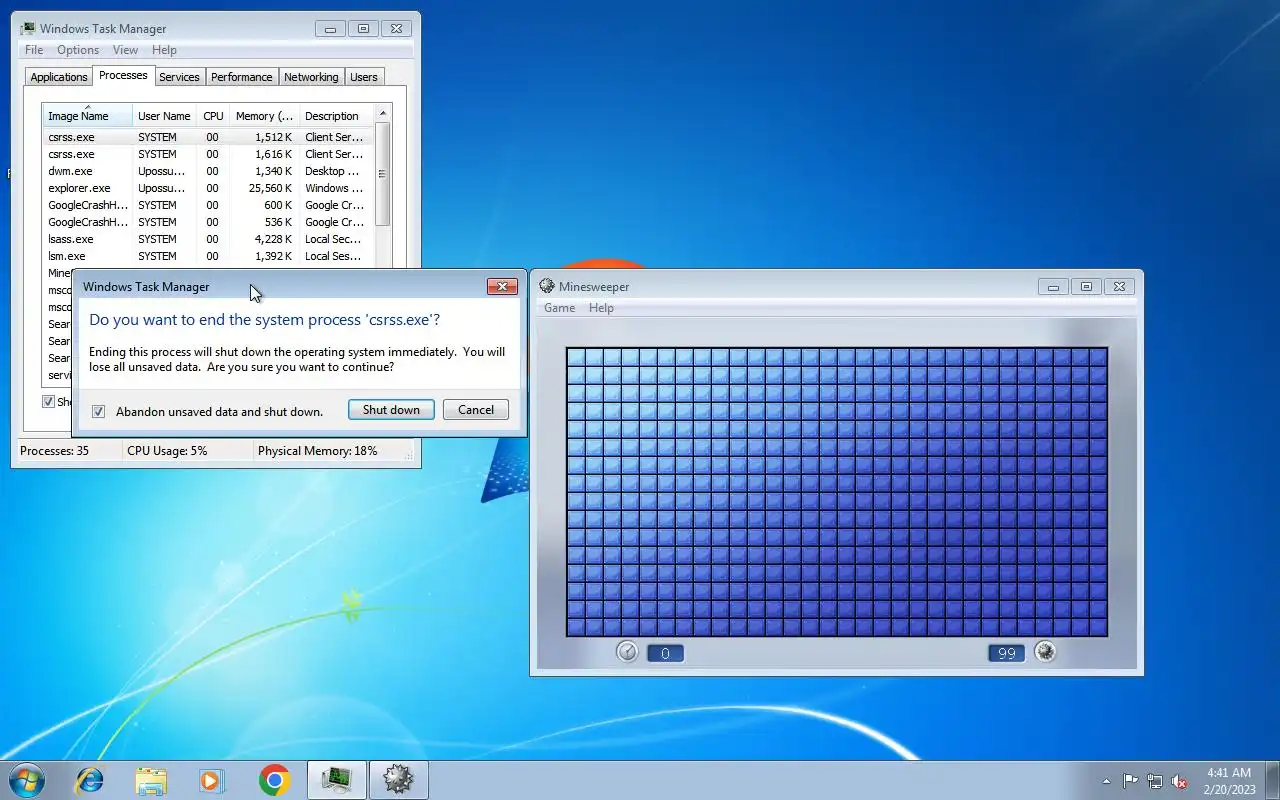Switch to the Users tab

364,77
